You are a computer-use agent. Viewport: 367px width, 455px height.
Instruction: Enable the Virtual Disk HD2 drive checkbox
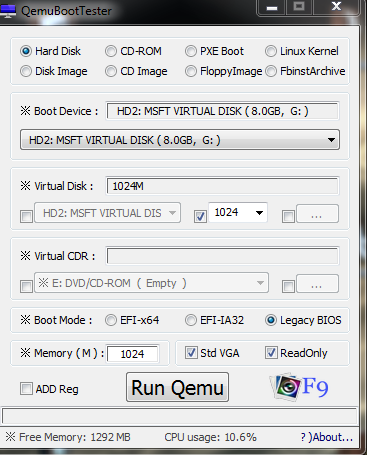click(26, 216)
